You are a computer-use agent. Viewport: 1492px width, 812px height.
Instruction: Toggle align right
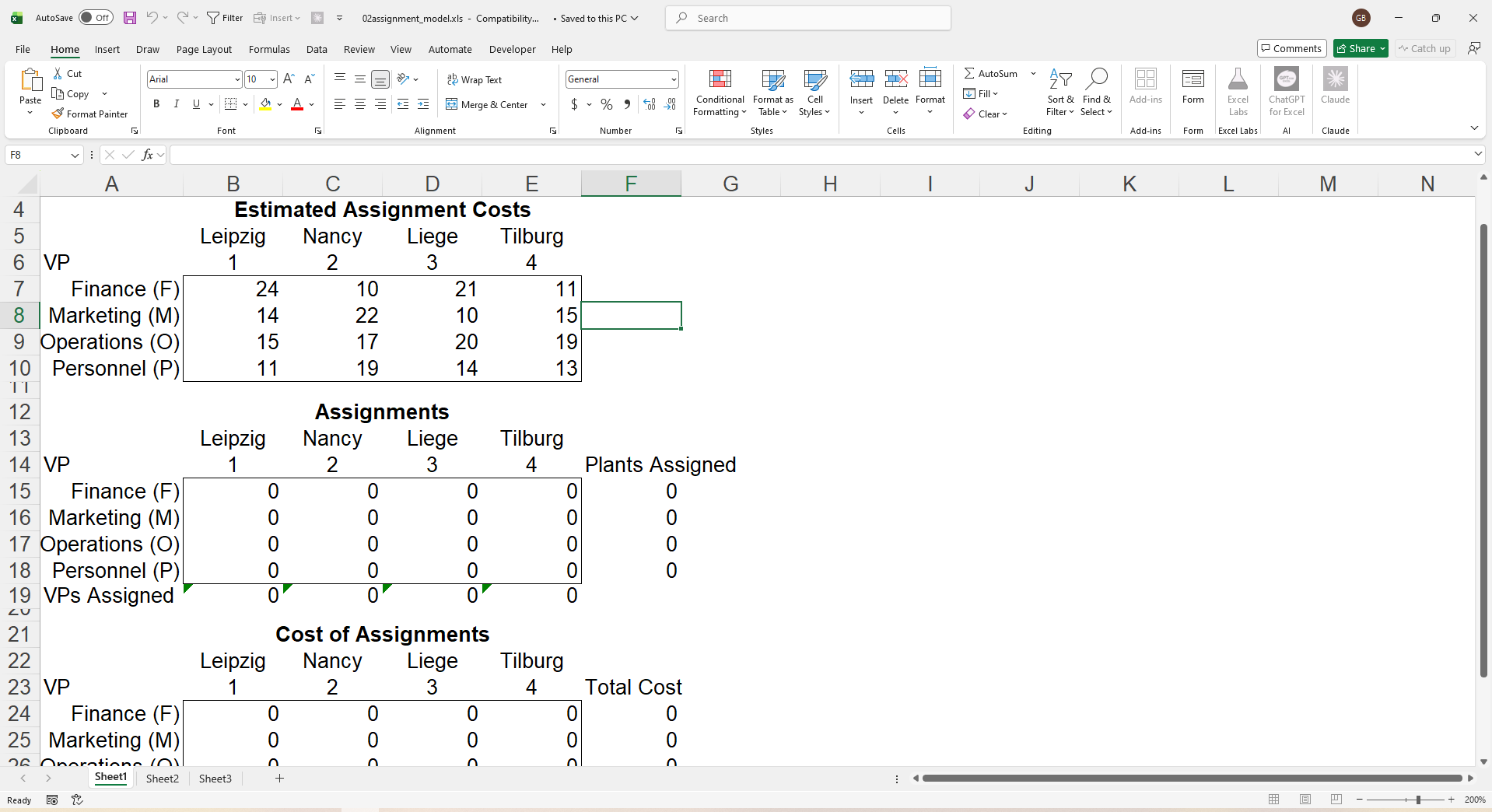point(380,103)
